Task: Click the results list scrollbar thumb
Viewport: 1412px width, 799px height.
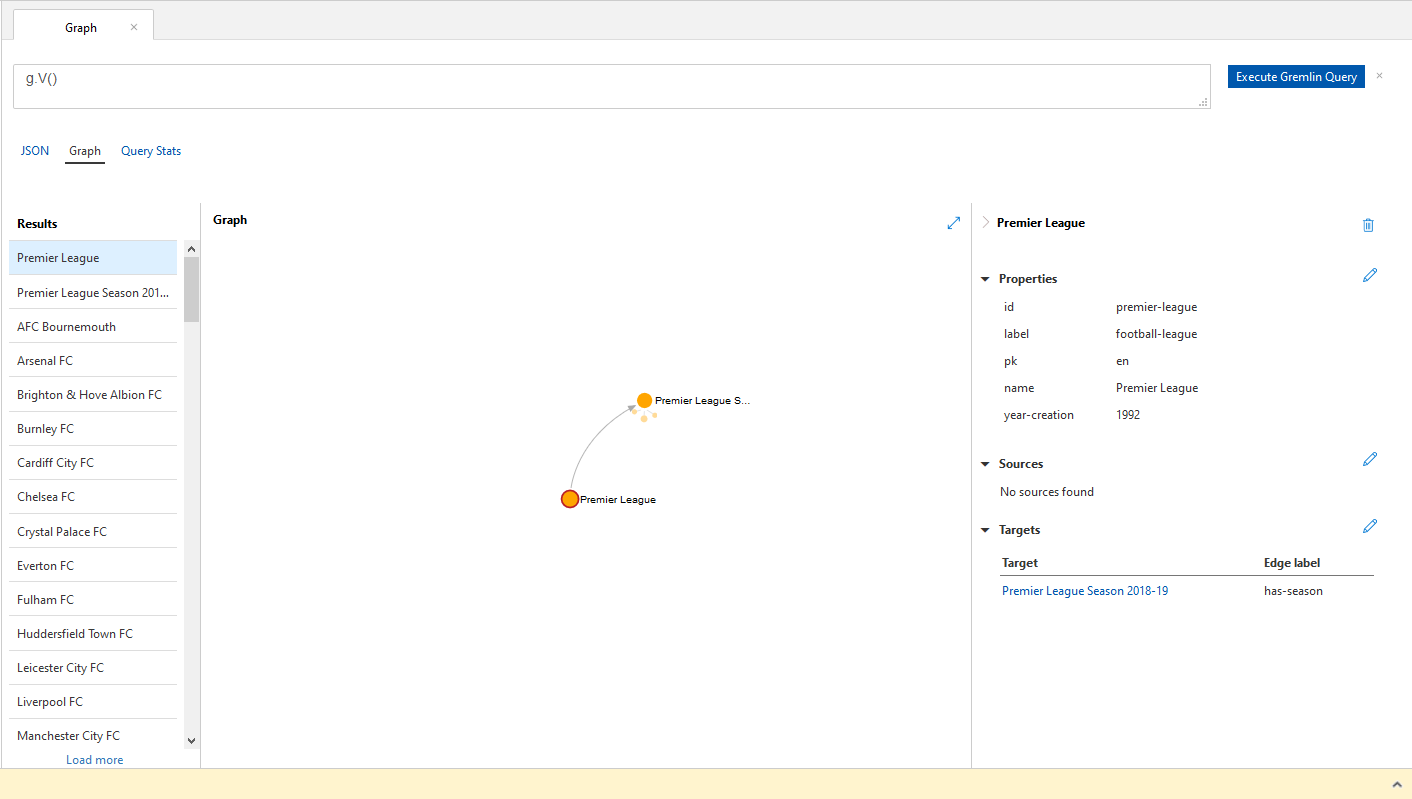Action: click(191, 289)
